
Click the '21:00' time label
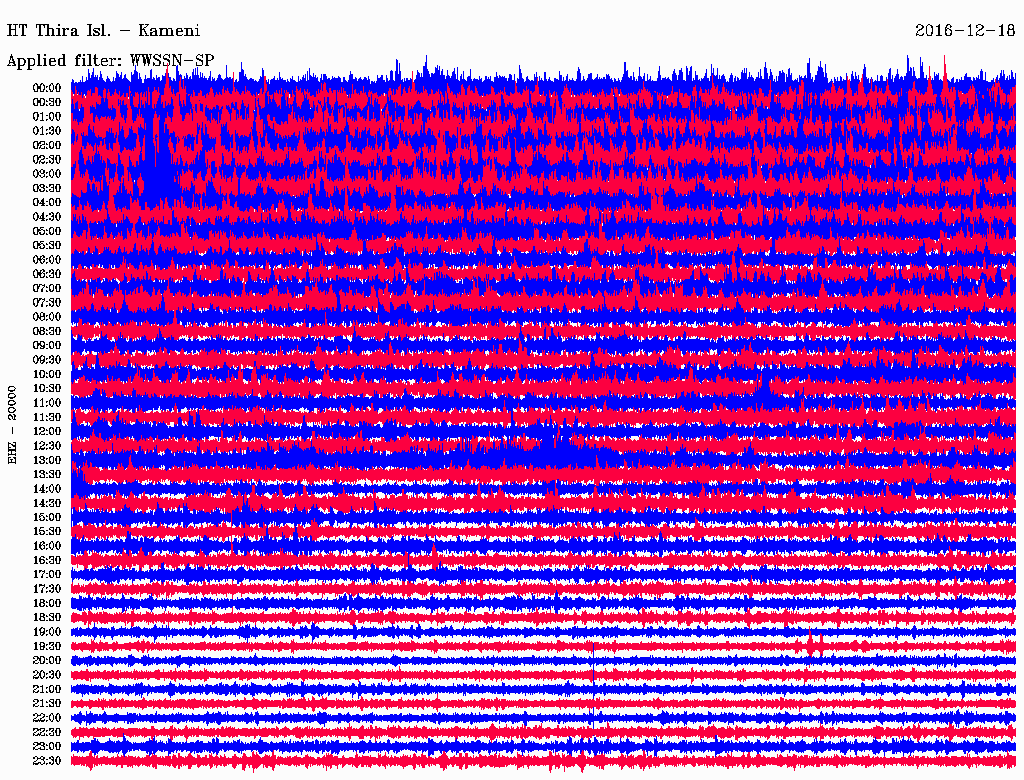(x=47, y=689)
